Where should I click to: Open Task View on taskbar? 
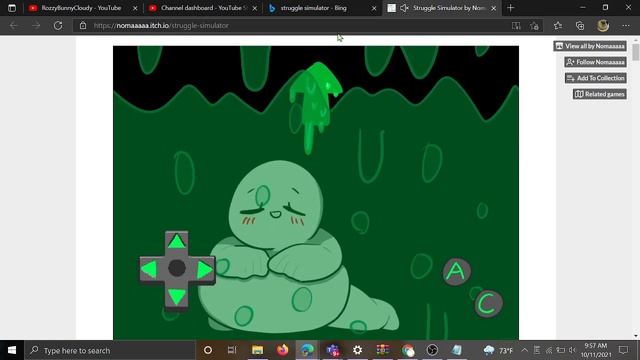(x=232, y=350)
